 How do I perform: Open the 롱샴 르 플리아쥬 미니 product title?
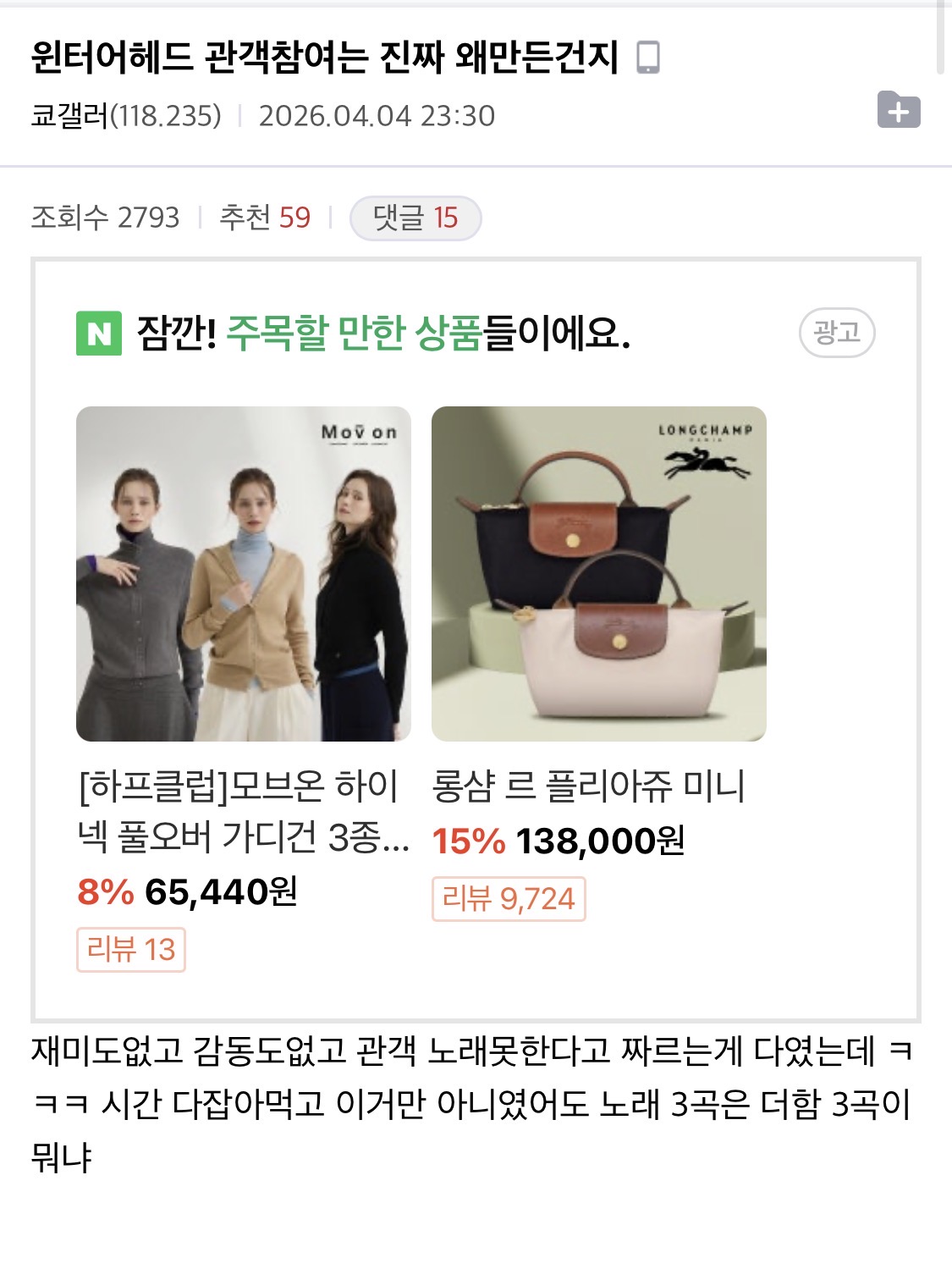(589, 786)
